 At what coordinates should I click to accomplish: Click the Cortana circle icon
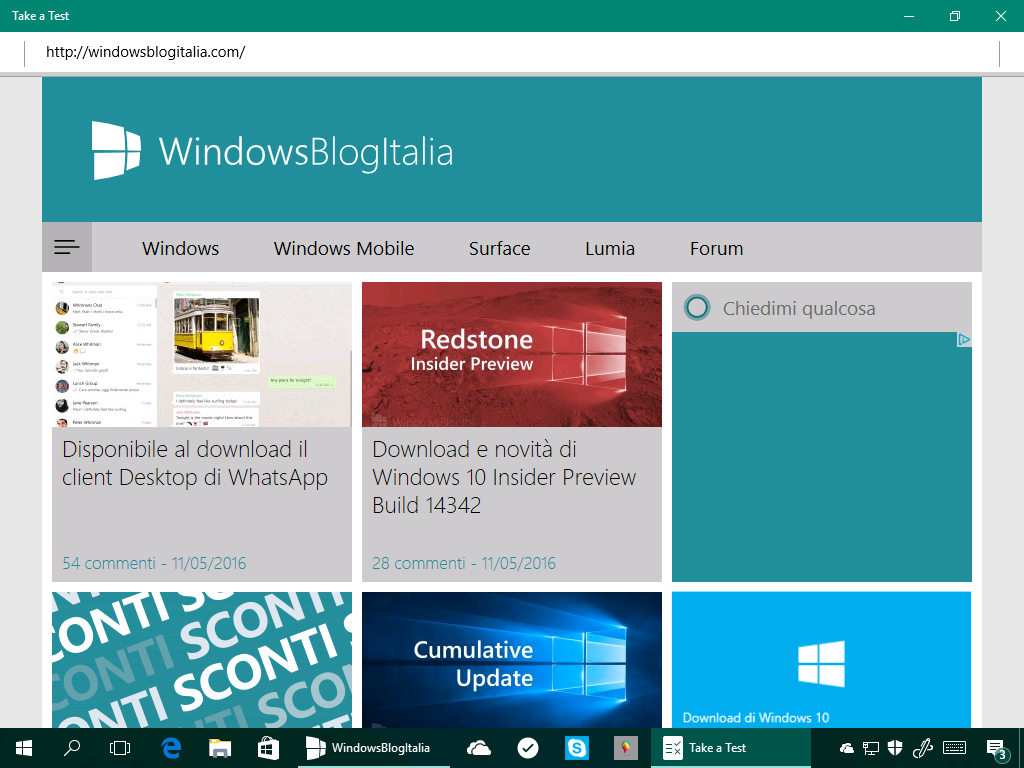pyautogui.click(x=696, y=308)
